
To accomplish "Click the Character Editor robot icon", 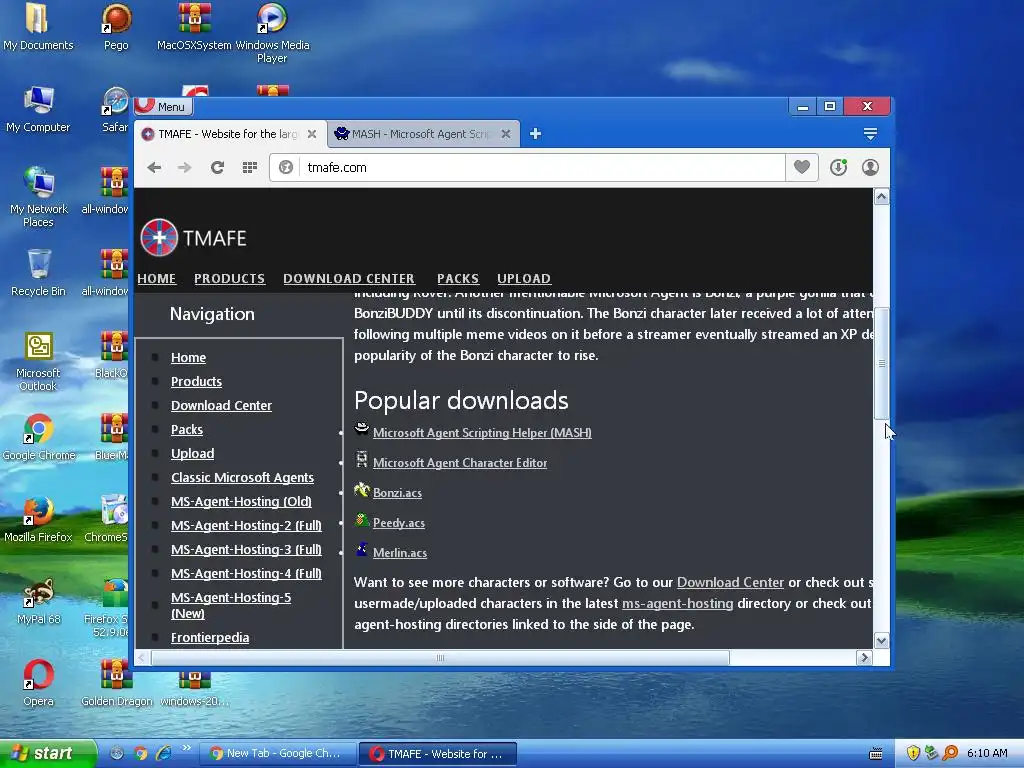I will click(361, 459).
